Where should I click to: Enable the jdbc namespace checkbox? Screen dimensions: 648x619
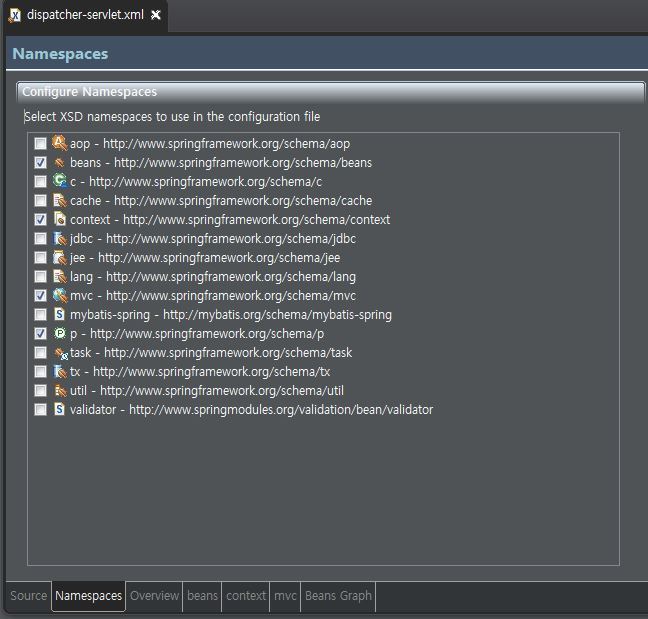coord(40,238)
